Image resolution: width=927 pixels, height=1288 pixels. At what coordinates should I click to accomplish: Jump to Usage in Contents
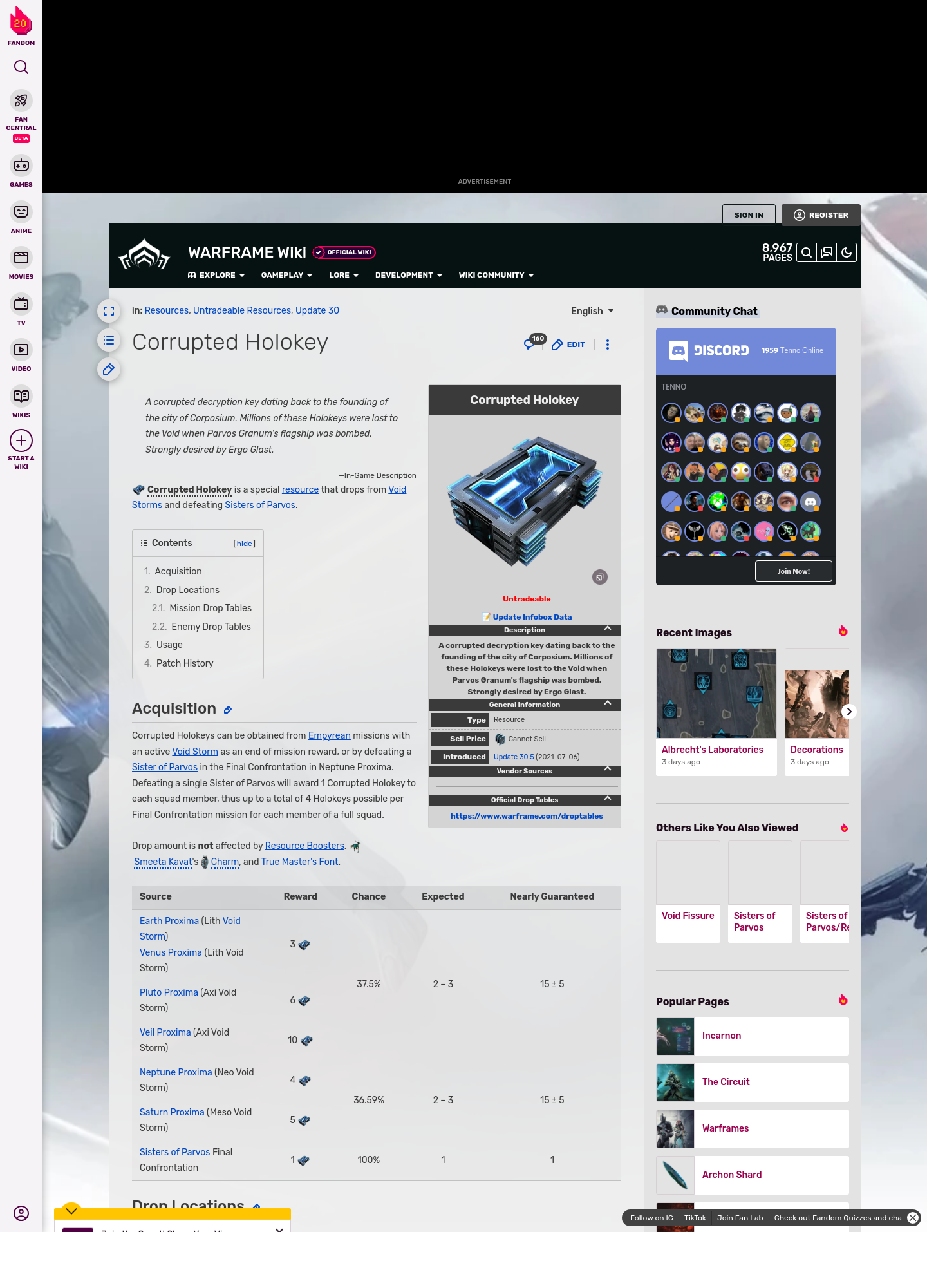point(169,645)
